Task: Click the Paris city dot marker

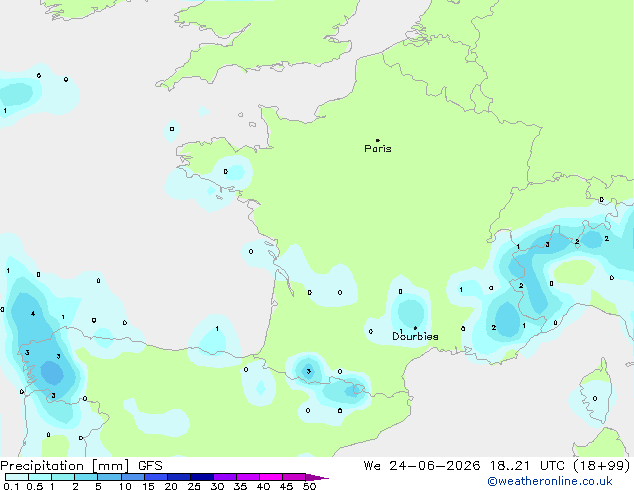Action: pyautogui.click(x=378, y=140)
